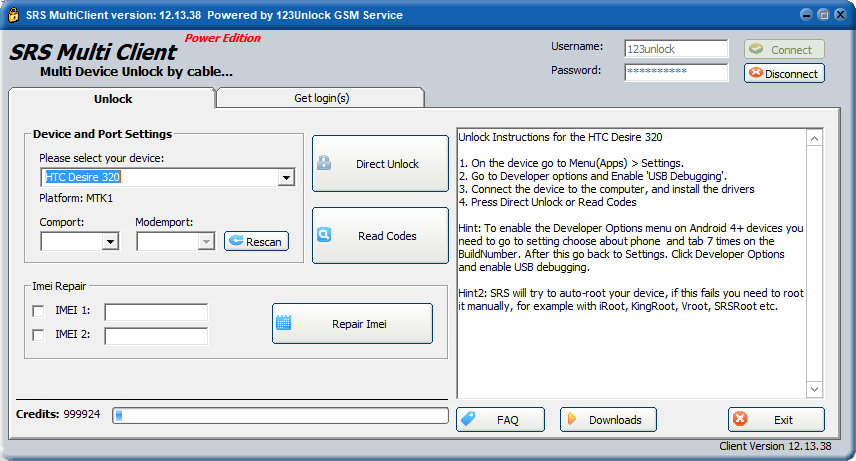
Task: Exit the application
Action: (776, 419)
